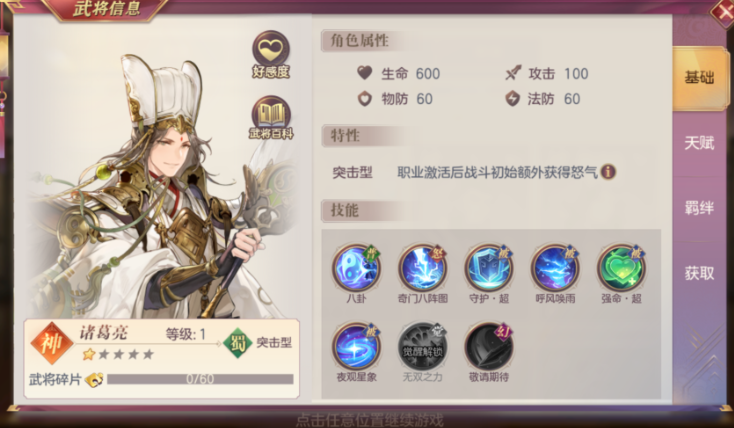Click the 蜀 faction diamond badge
734x428 pixels.
click(238, 343)
